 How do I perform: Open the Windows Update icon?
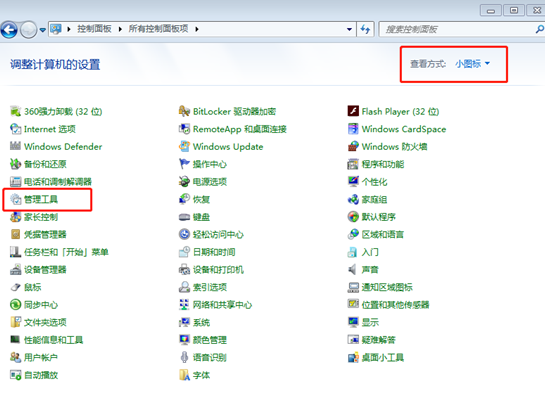tap(184, 147)
